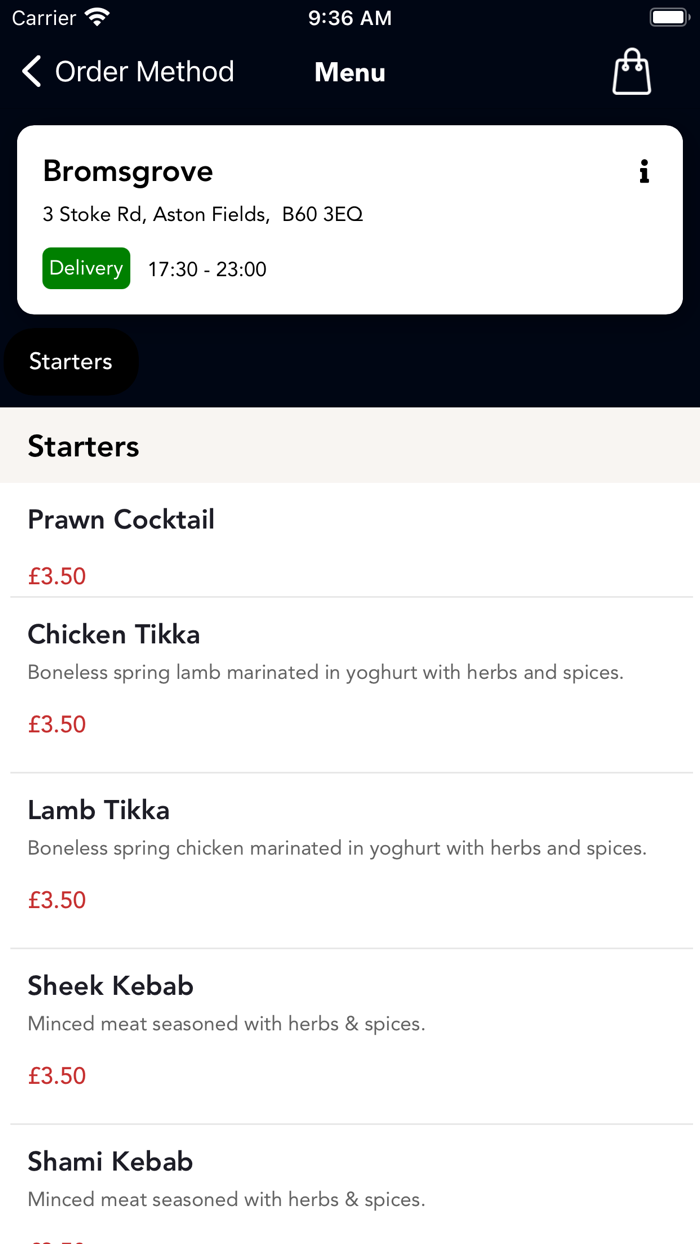The width and height of the screenshot is (700, 1244).
Task: Tap the Prawn Cocktail £3.50 price
Action: tap(57, 576)
